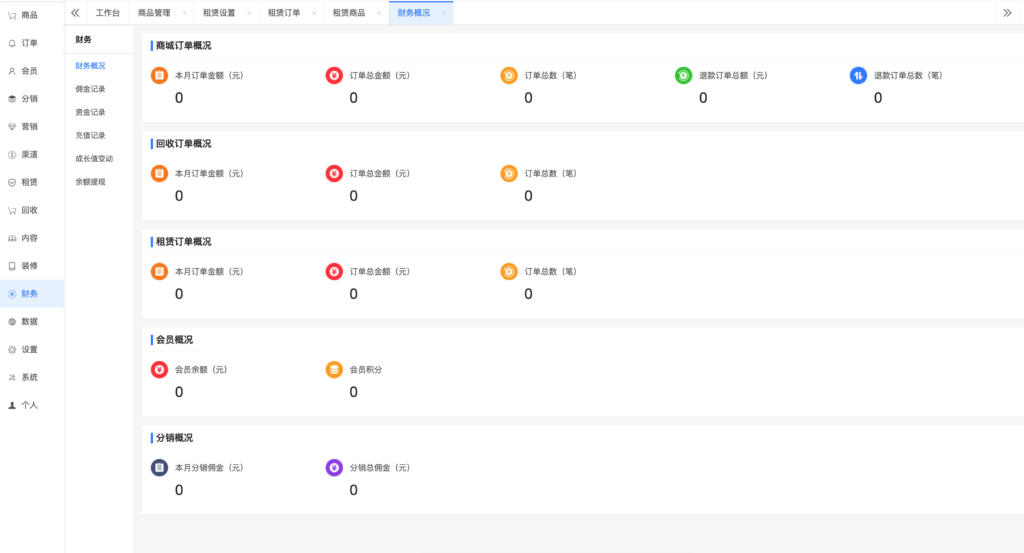Click 分销总佣金 purple icon

(x=334, y=467)
